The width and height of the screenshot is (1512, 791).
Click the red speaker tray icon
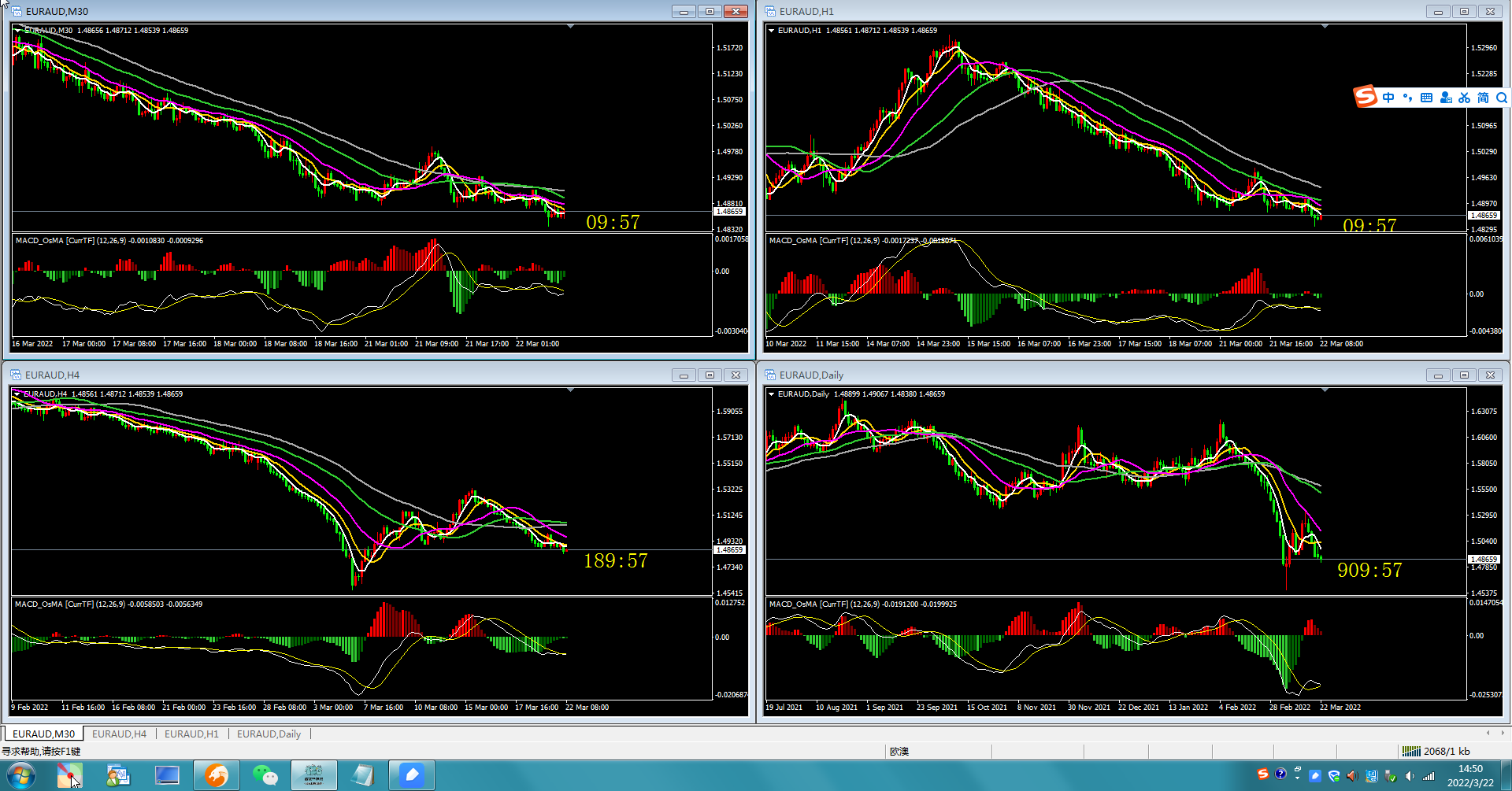point(1352,775)
